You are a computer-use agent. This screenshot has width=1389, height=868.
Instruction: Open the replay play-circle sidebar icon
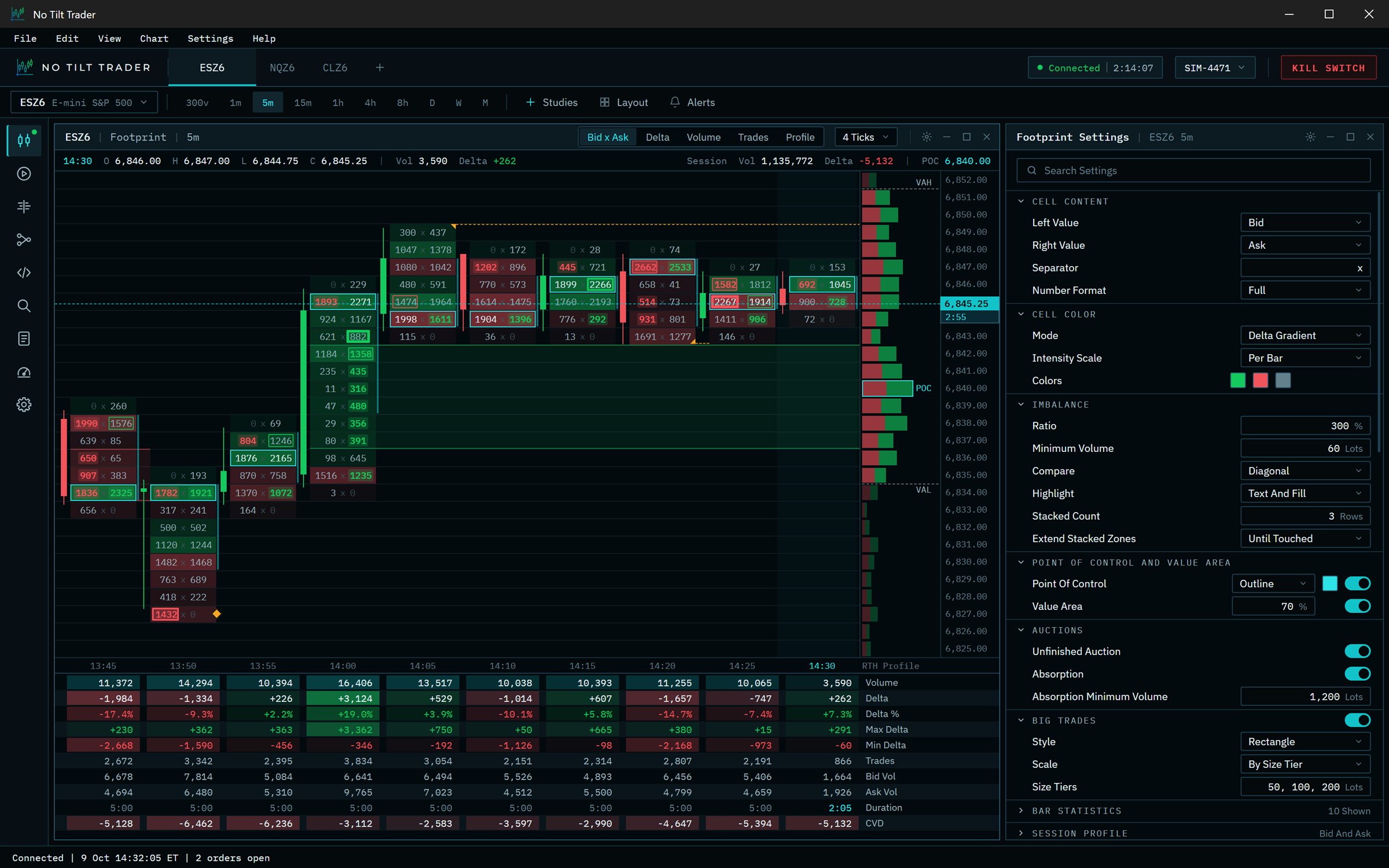24,174
